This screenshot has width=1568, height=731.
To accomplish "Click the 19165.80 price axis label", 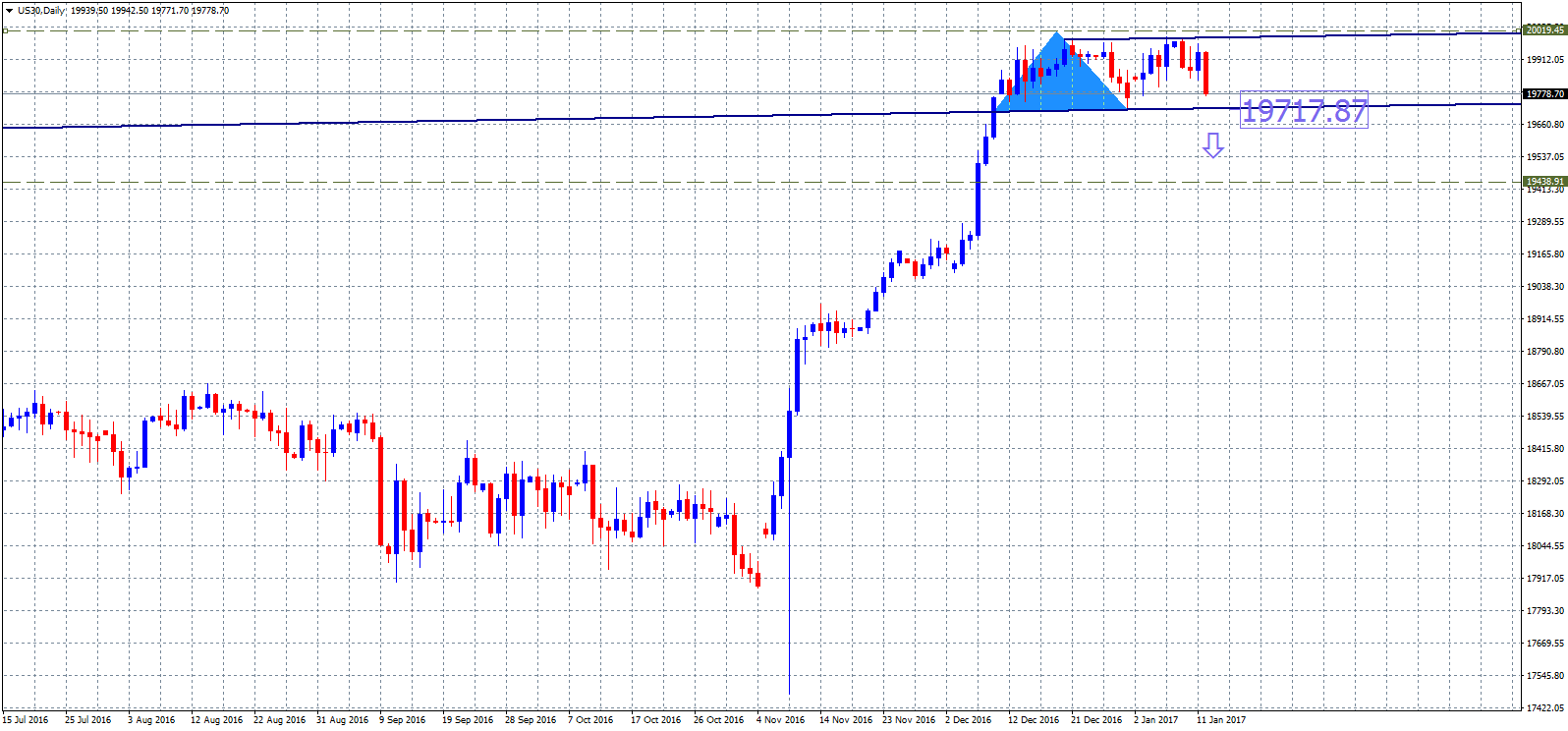I will [1544, 254].
